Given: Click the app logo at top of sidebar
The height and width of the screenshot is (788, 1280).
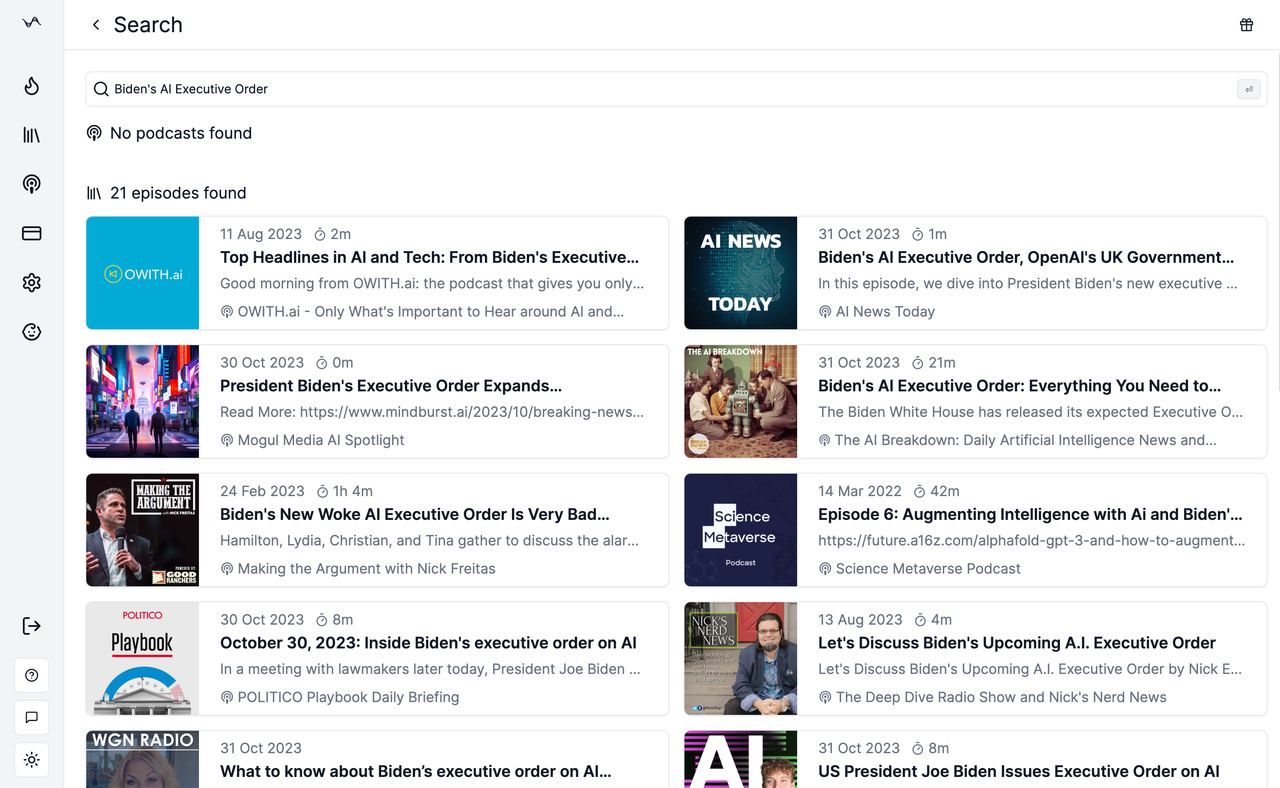Looking at the screenshot, I should pyautogui.click(x=32, y=22).
